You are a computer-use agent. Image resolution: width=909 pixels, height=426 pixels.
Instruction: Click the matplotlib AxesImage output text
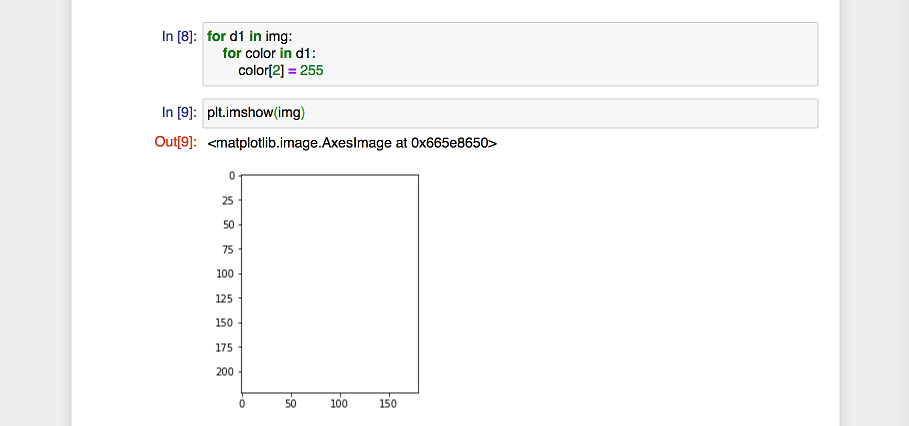(352, 143)
